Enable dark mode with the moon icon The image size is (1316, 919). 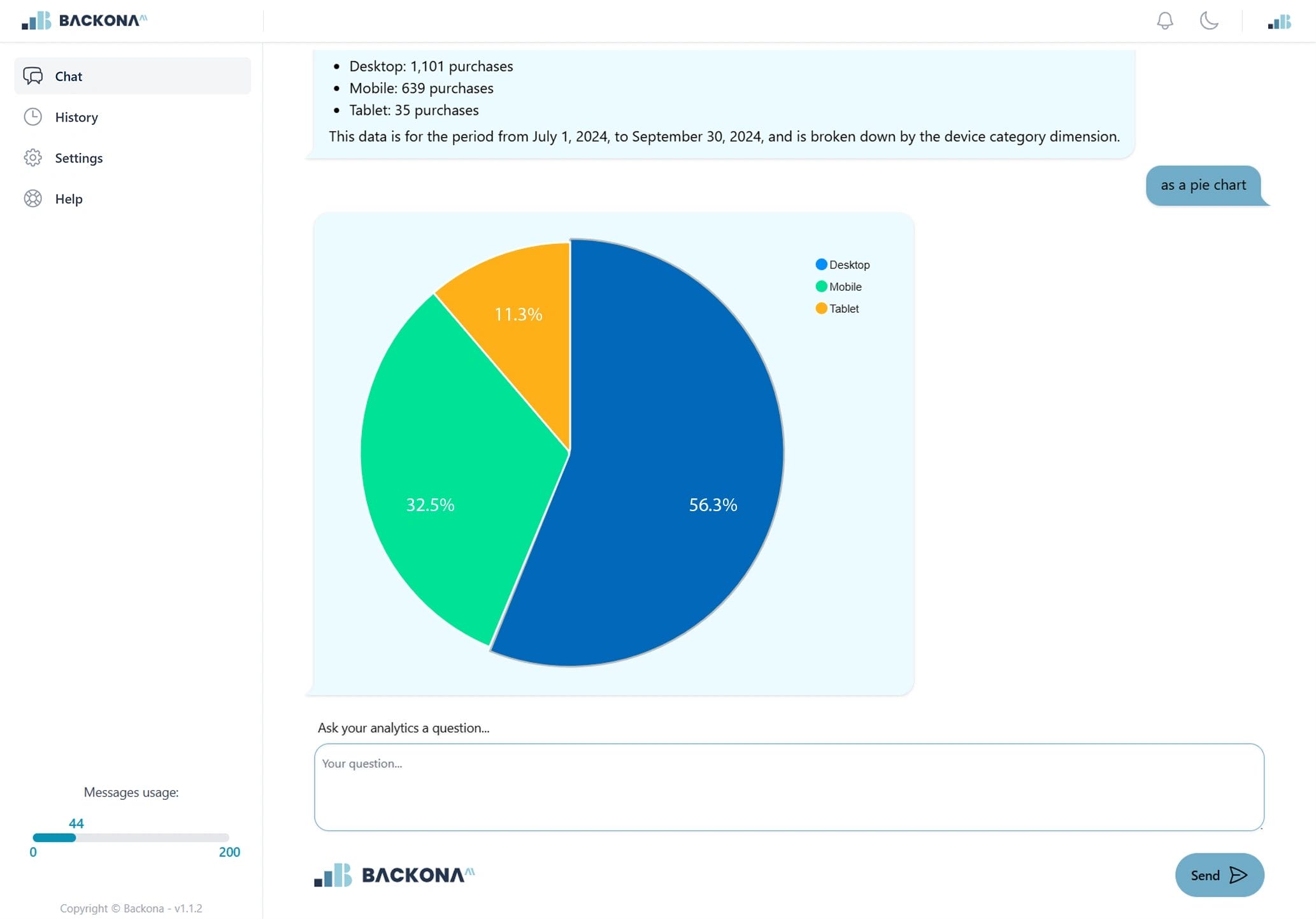click(1208, 21)
